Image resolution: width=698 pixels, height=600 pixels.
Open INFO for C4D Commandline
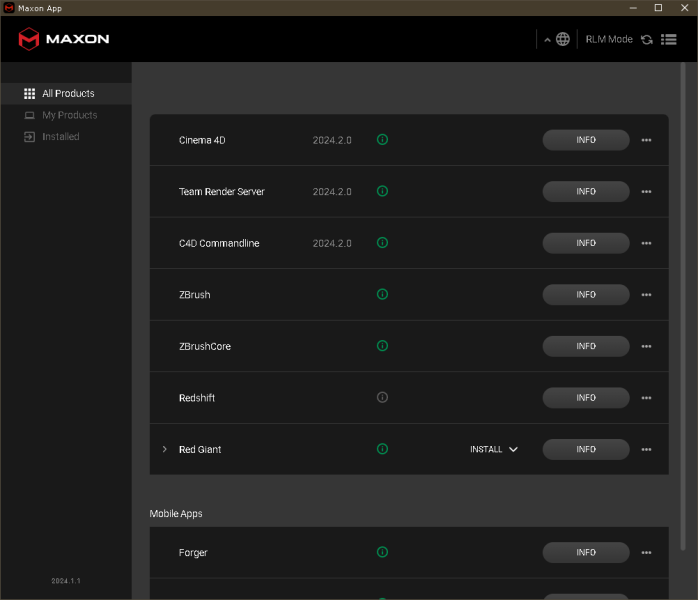[x=586, y=243]
